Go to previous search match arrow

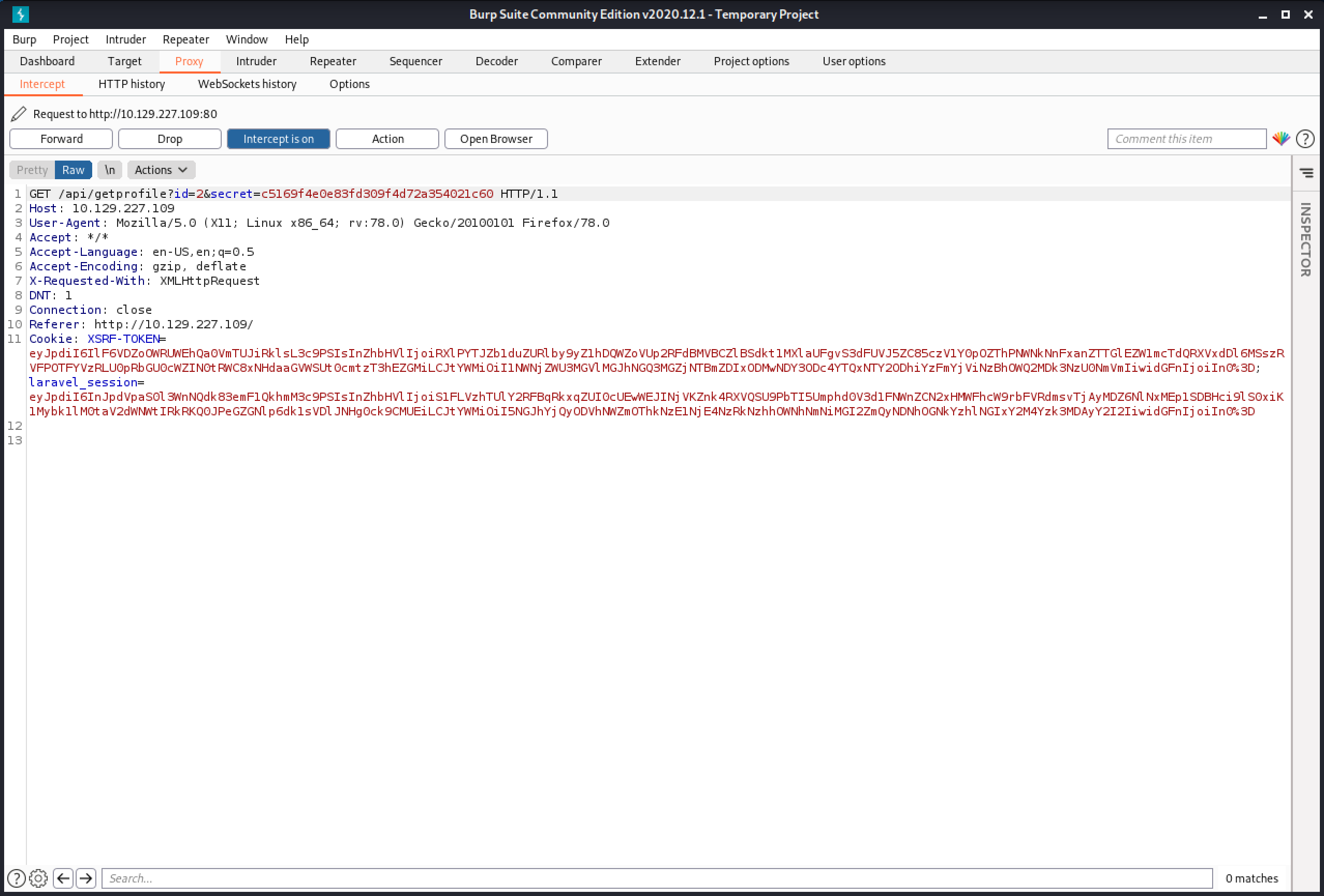(63, 878)
